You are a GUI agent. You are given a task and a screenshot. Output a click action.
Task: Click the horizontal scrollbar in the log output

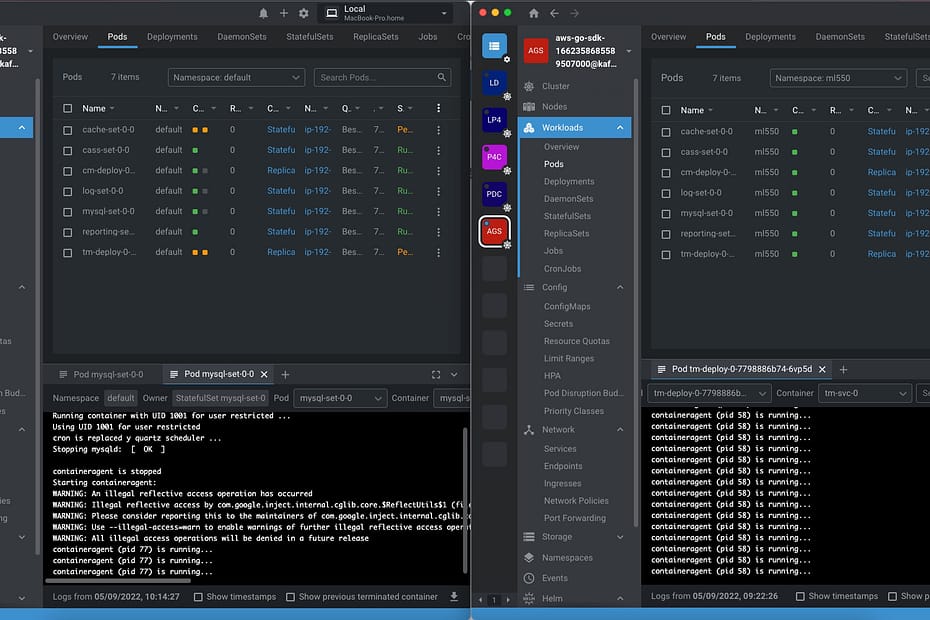tap(120, 580)
